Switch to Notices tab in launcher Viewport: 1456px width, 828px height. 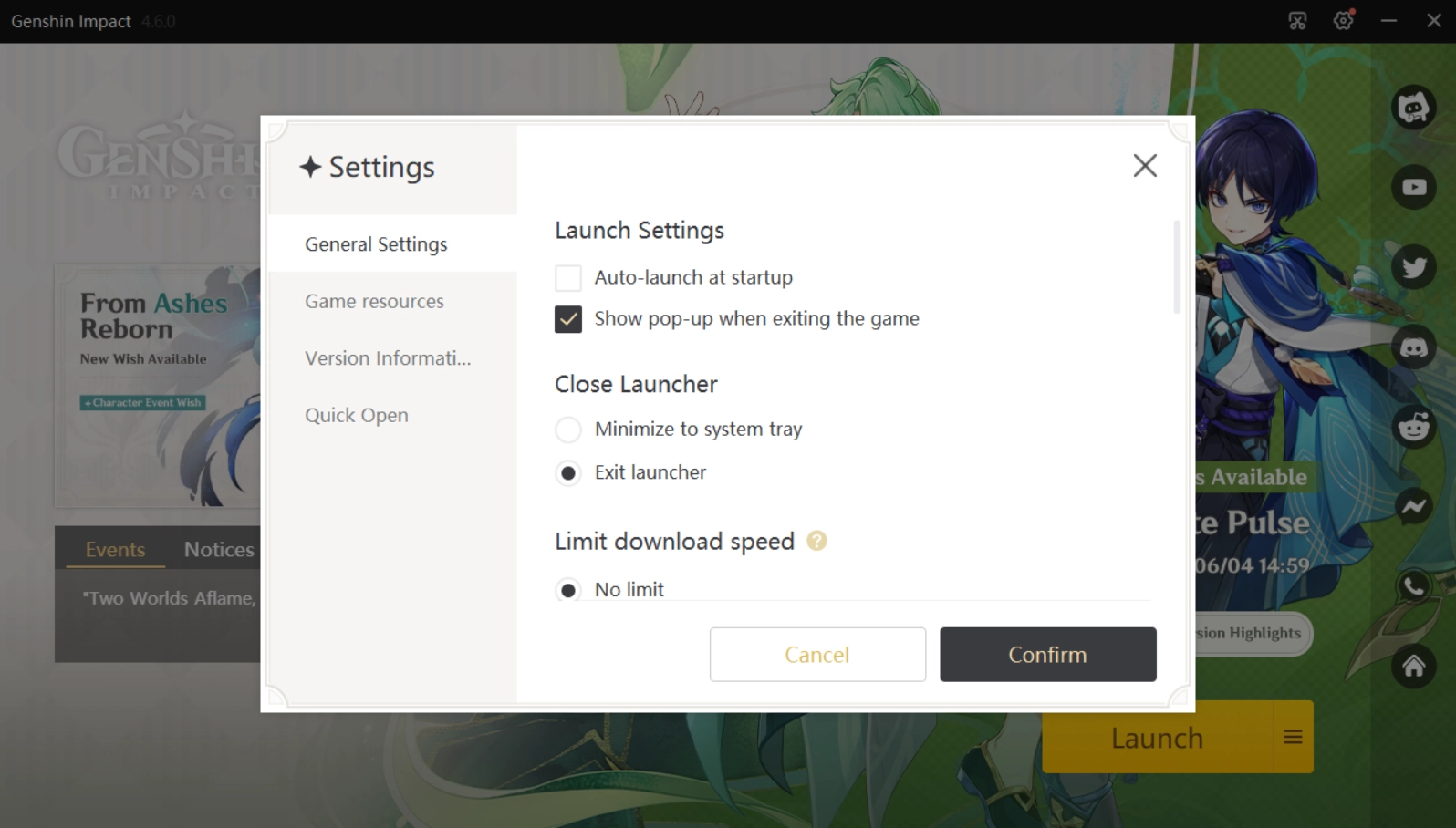pos(219,549)
